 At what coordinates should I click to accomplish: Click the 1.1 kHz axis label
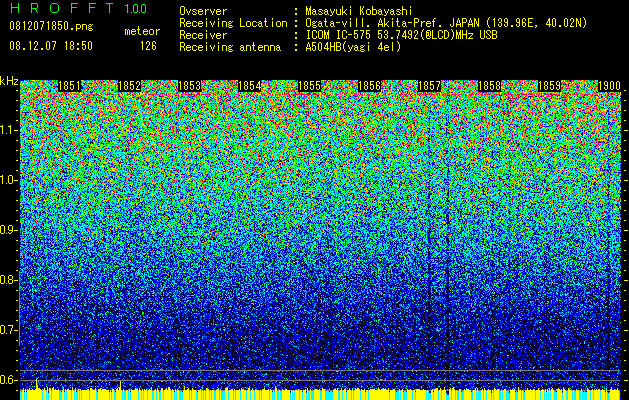tap(8, 130)
